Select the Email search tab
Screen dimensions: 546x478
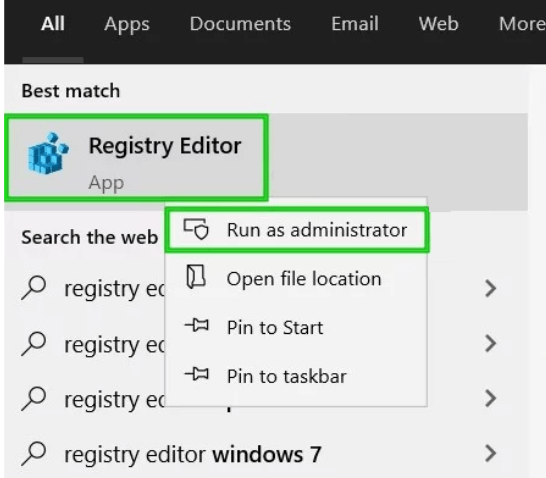(x=355, y=24)
